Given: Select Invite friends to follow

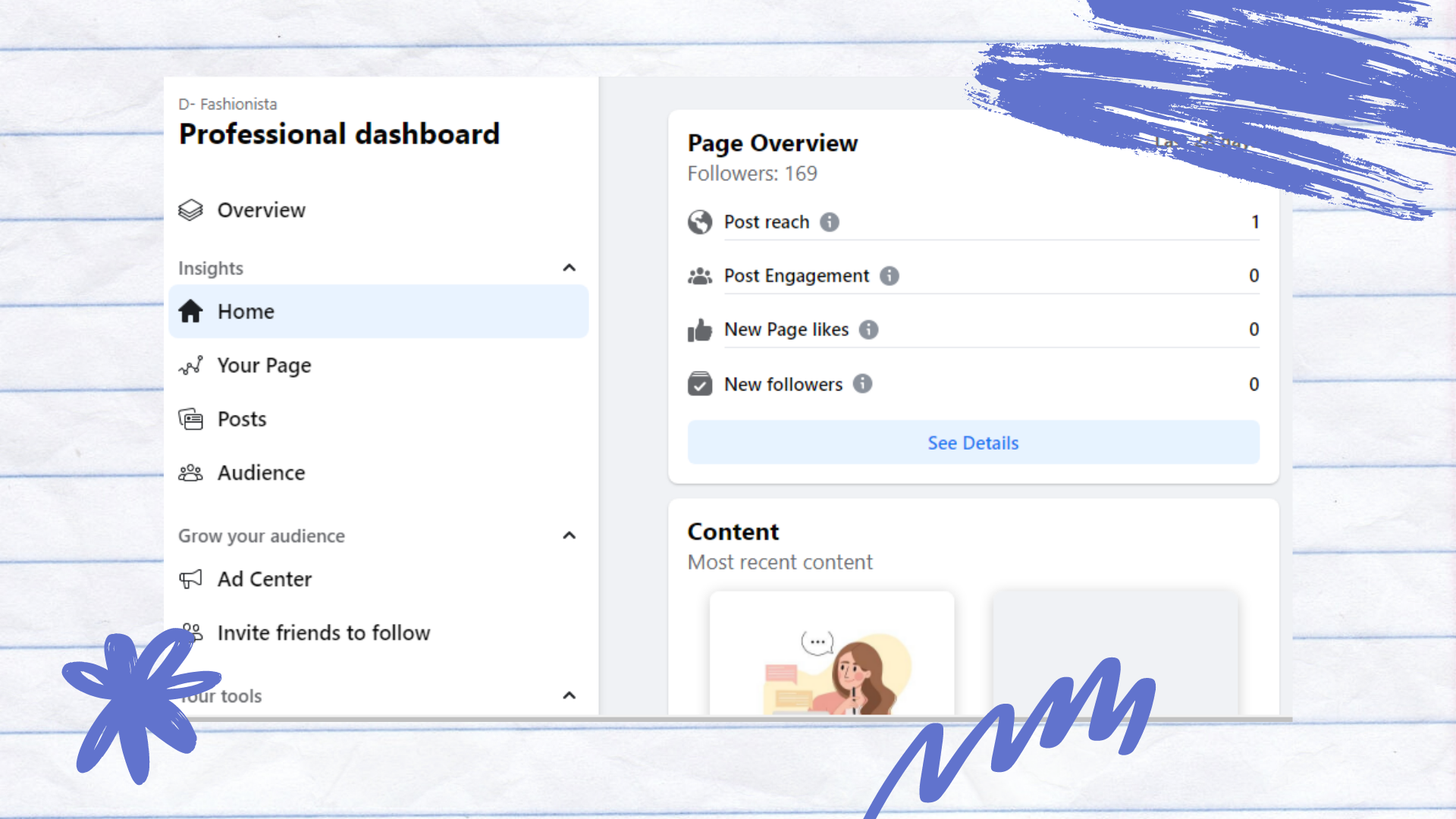Looking at the screenshot, I should [323, 632].
